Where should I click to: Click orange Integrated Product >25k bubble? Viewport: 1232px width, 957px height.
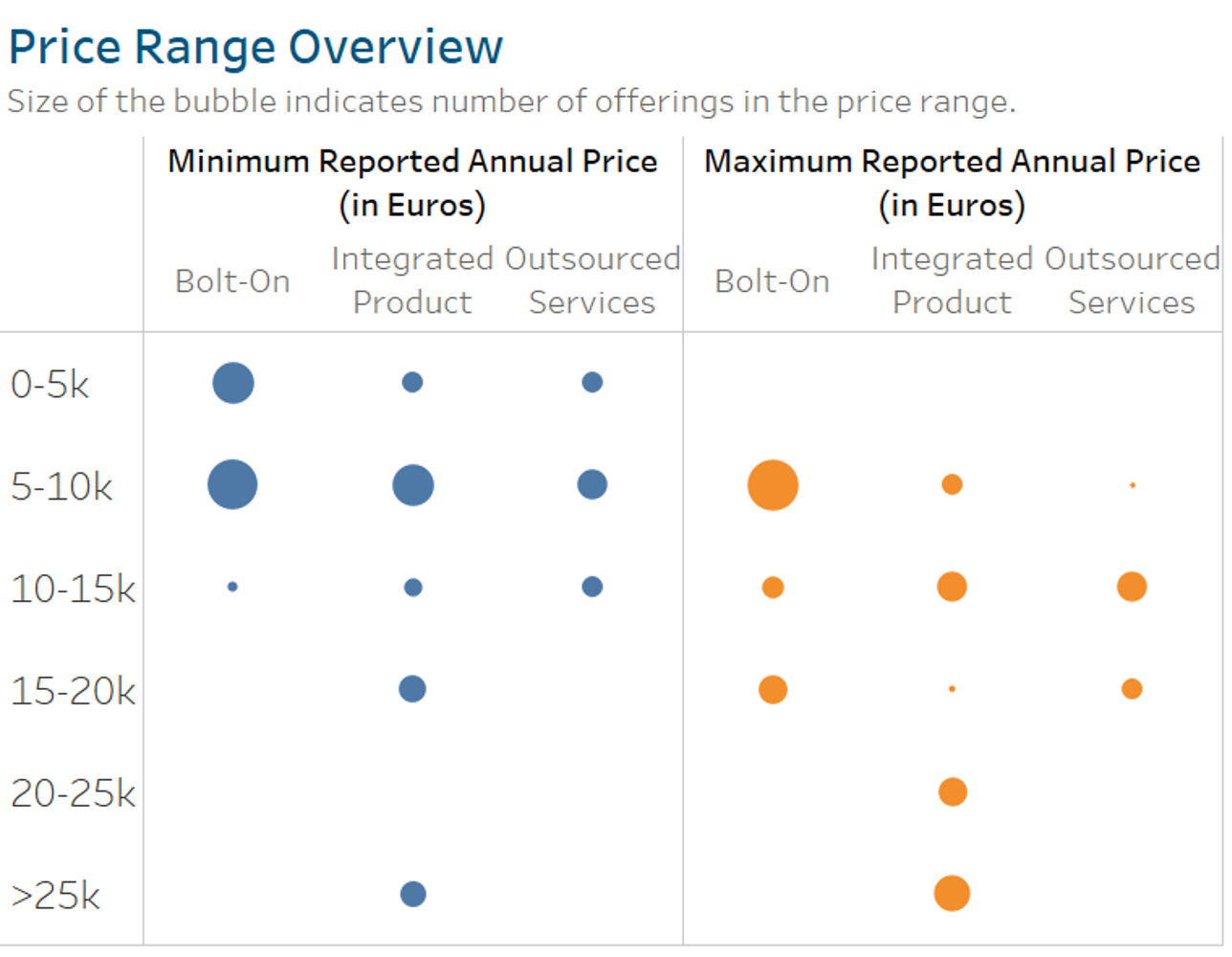pyautogui.click(x=952, y=893)
